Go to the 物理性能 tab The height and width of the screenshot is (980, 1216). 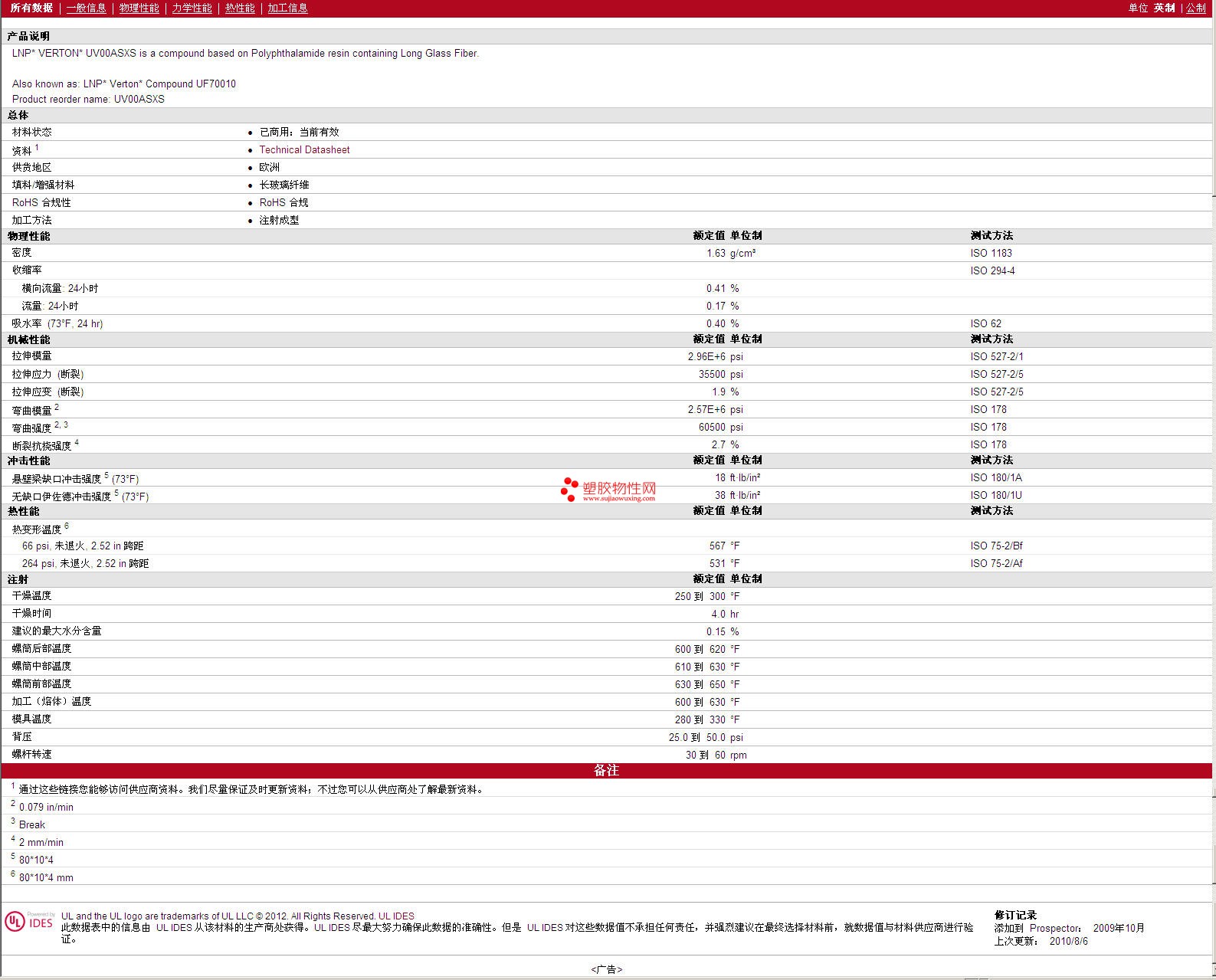[x=139, y=8]
